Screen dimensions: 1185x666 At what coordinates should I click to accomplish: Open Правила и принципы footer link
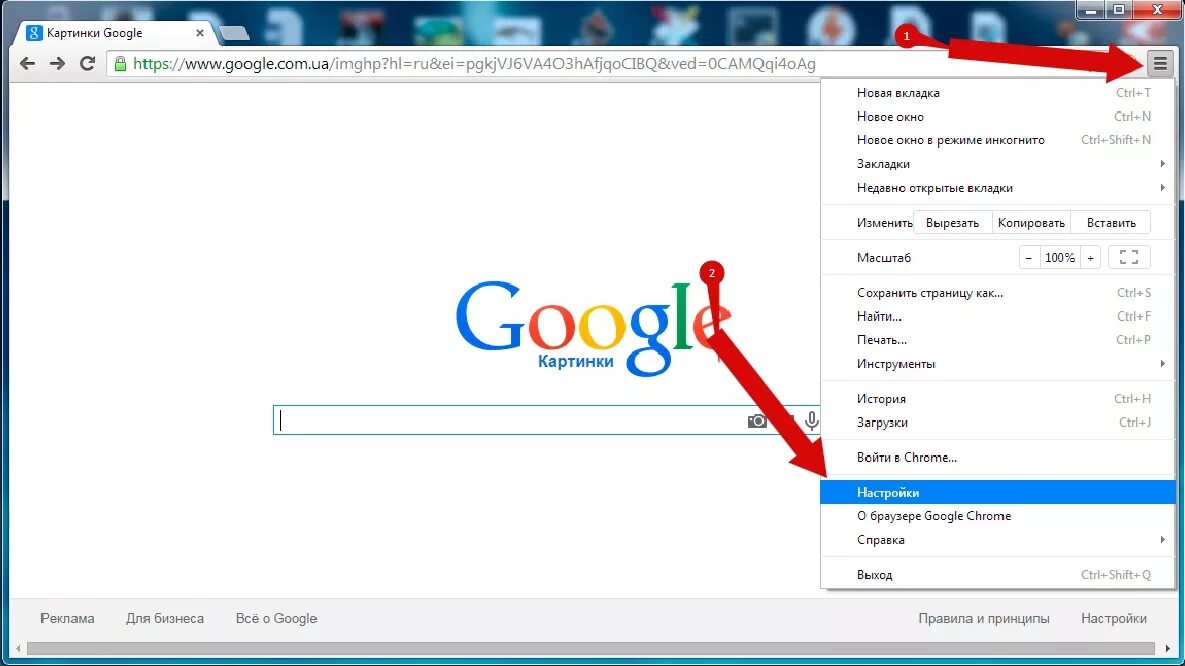point(984,618)
